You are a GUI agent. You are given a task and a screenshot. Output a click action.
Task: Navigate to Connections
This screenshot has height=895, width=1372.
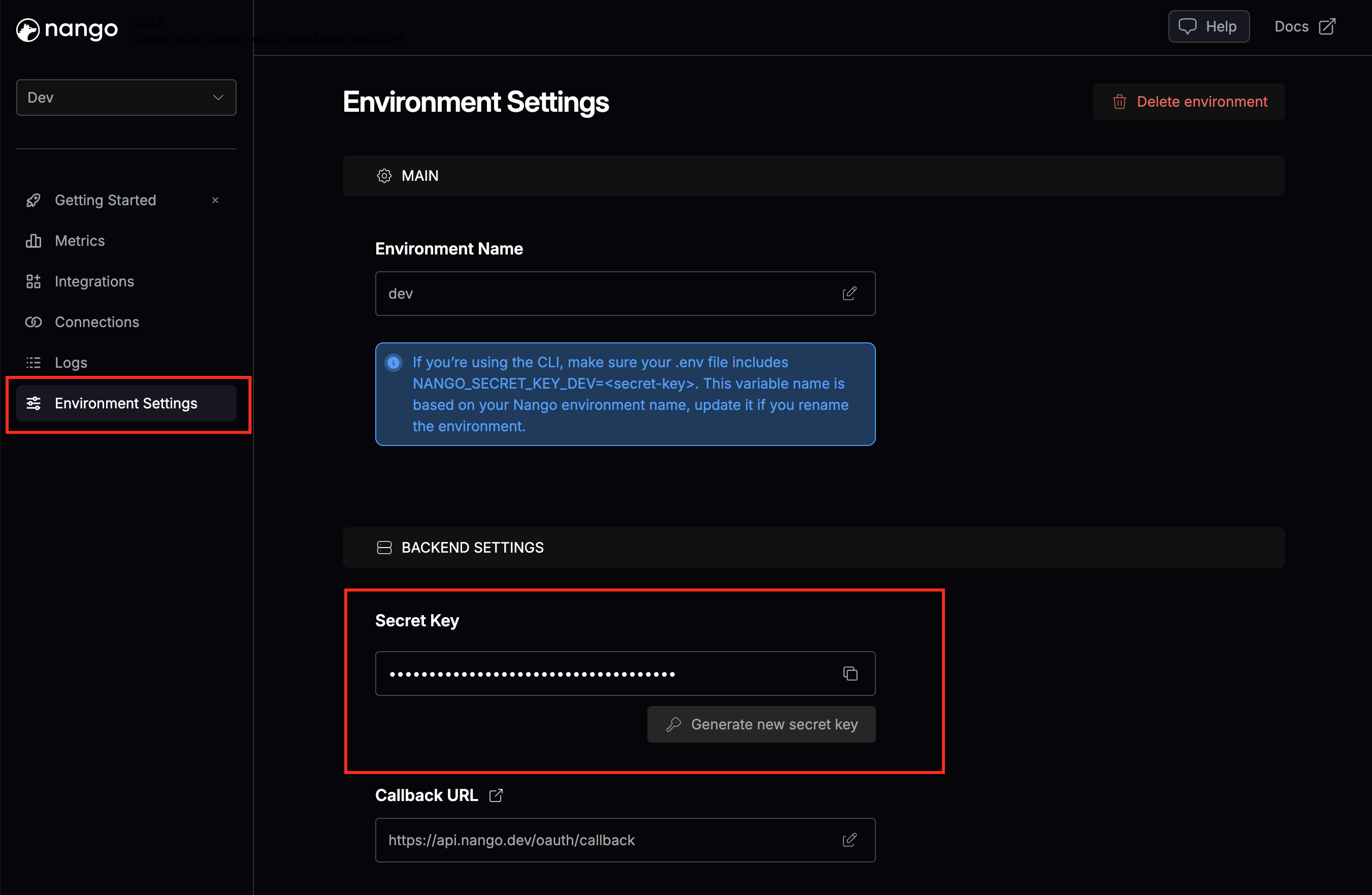[x=97, y=322]
